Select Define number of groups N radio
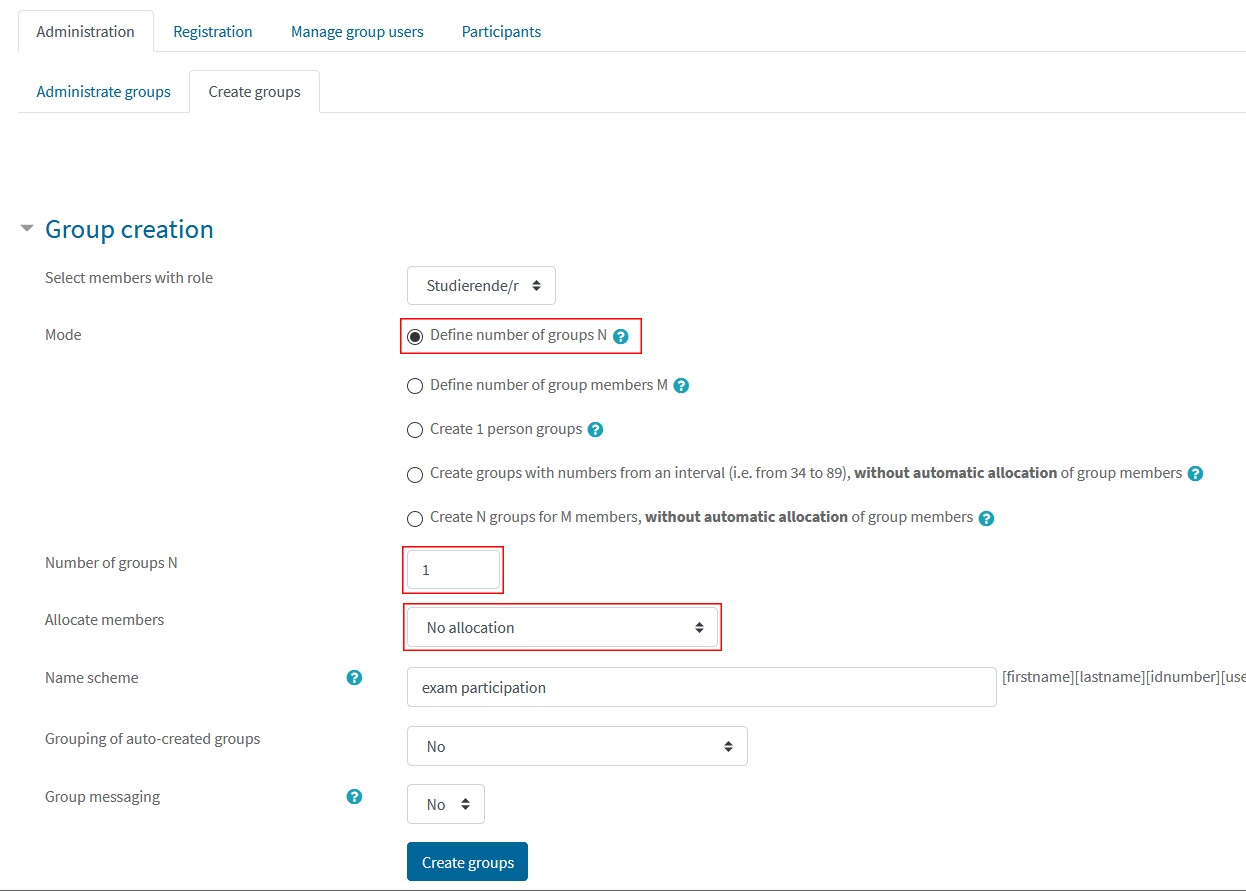 click(x=415, y=336)
